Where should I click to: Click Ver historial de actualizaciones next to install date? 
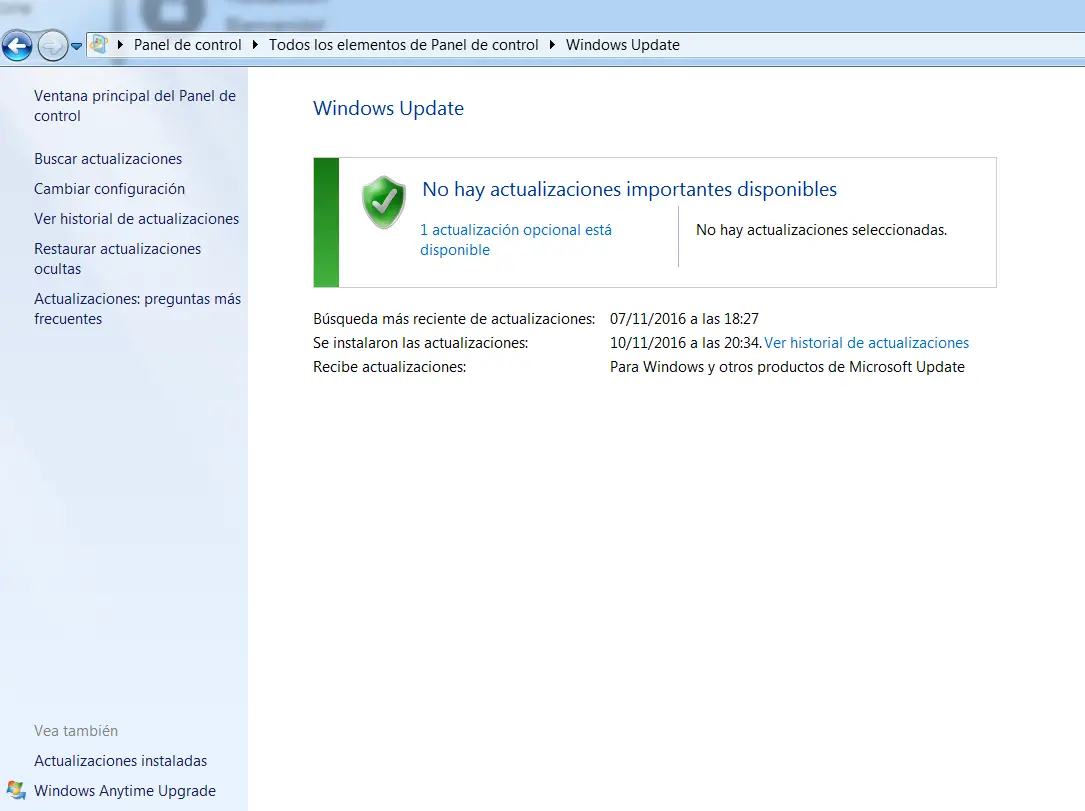tap(866, 343)
